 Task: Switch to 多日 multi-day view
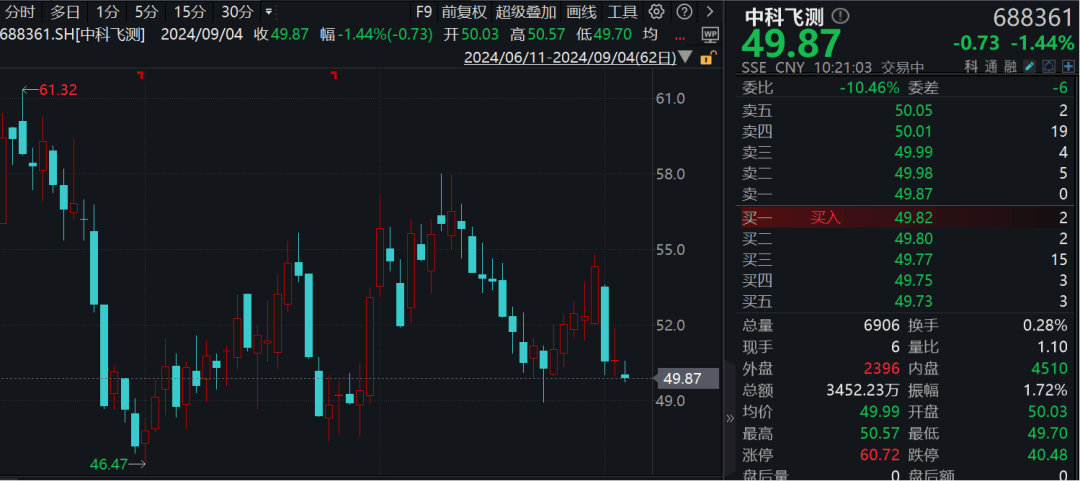coord(65,11)
